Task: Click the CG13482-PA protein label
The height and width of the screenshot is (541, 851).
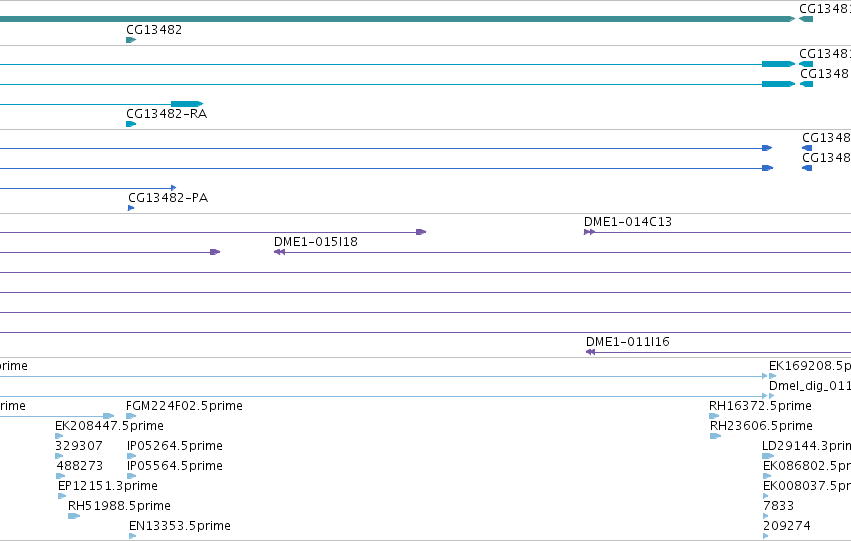Action: (x=168, y=198)
